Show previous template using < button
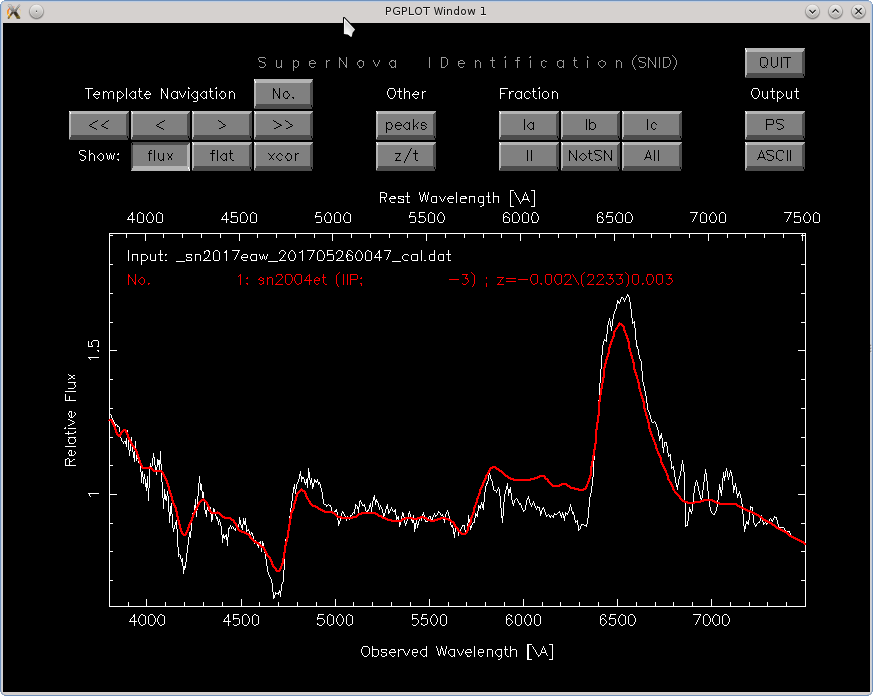The height and width of the screenshot is (696, 873). (x=160, y=125)
